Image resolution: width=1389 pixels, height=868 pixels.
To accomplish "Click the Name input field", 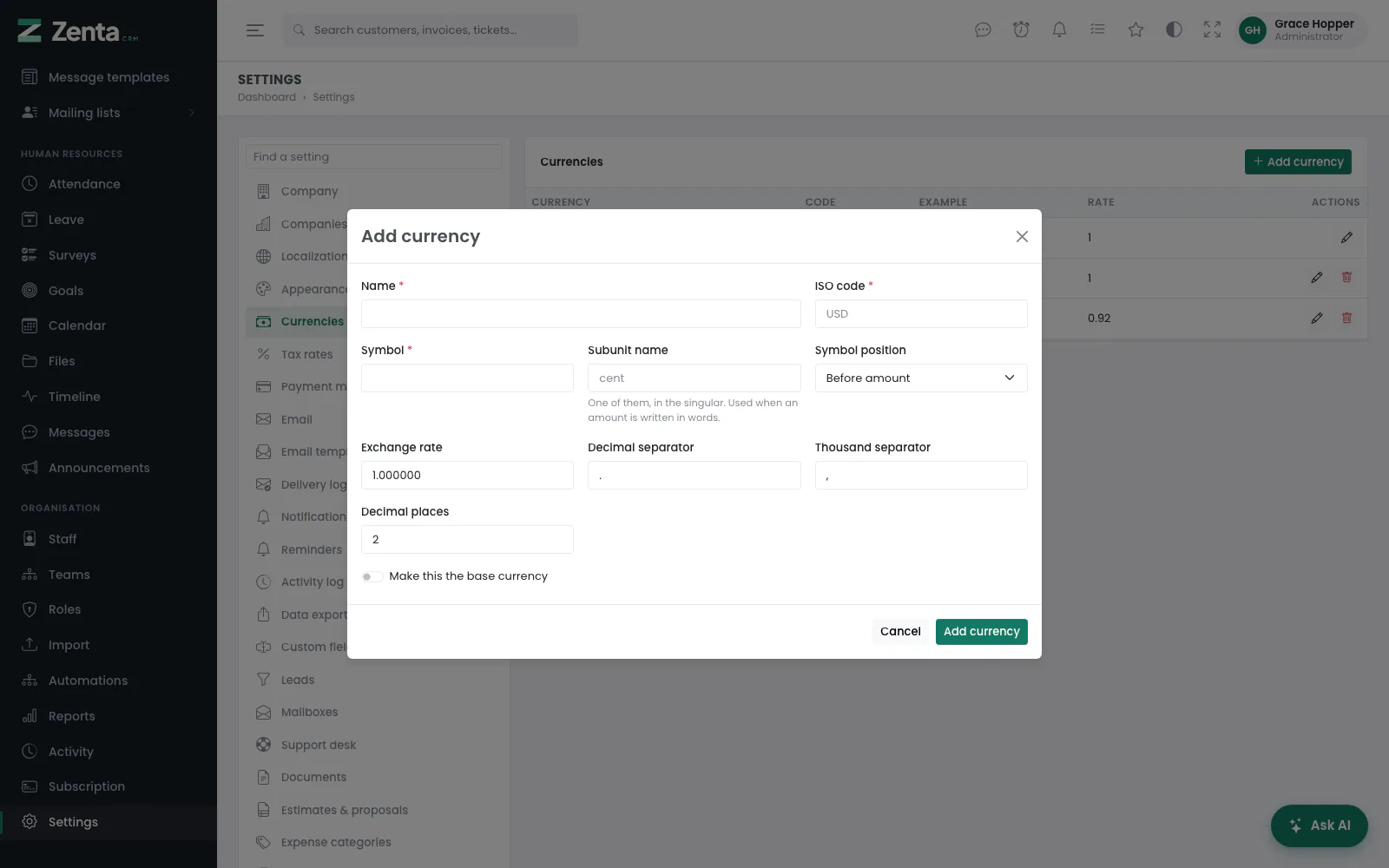I will [581, 313].
